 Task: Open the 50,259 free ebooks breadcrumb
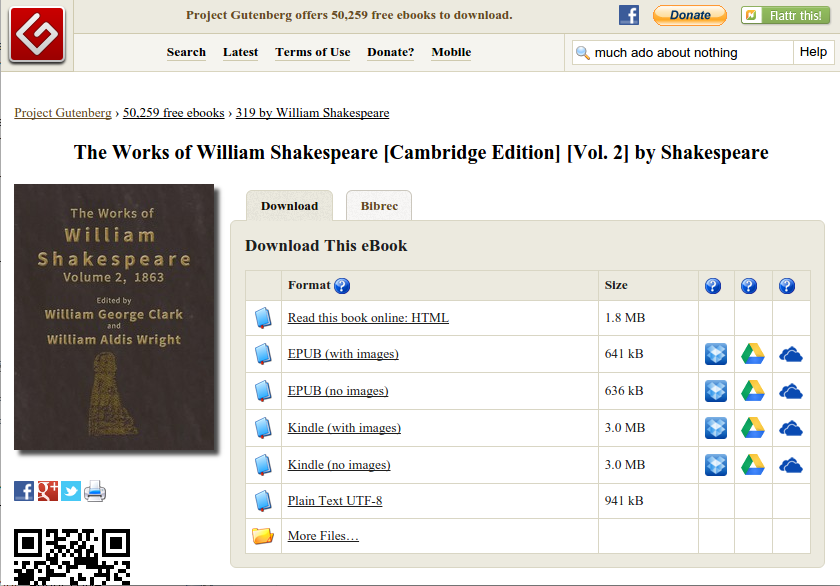(174, 113)
